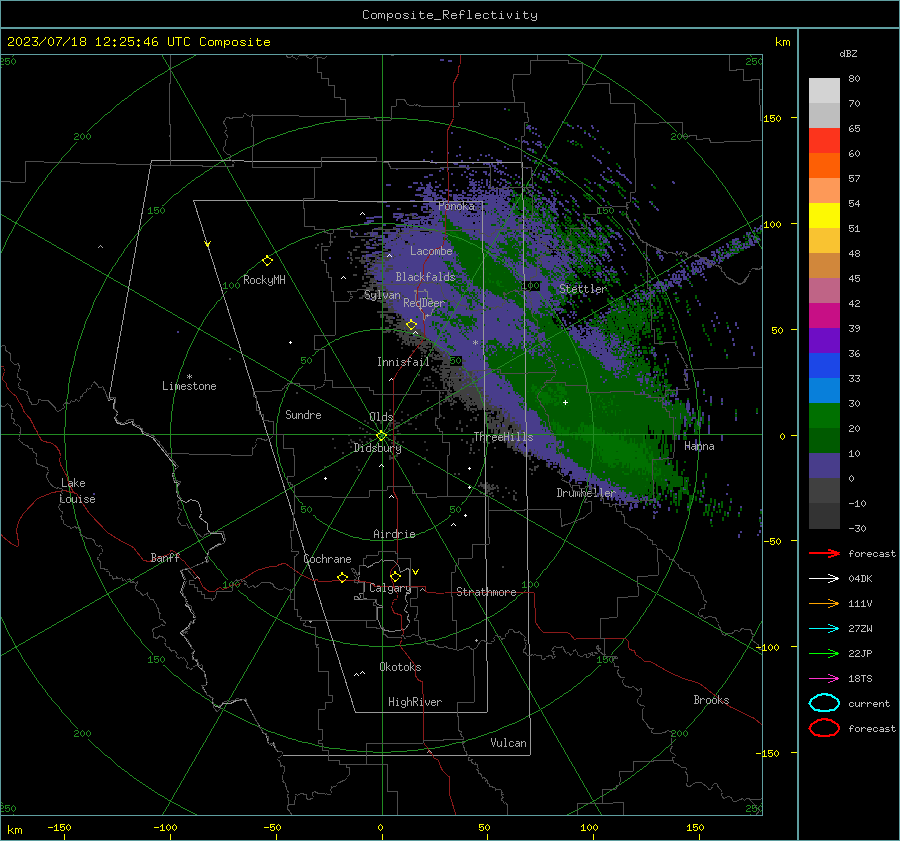Click the red 'forecast' ellipse legend symbol
The image size is (900, 841).
[x=824, y=728]
